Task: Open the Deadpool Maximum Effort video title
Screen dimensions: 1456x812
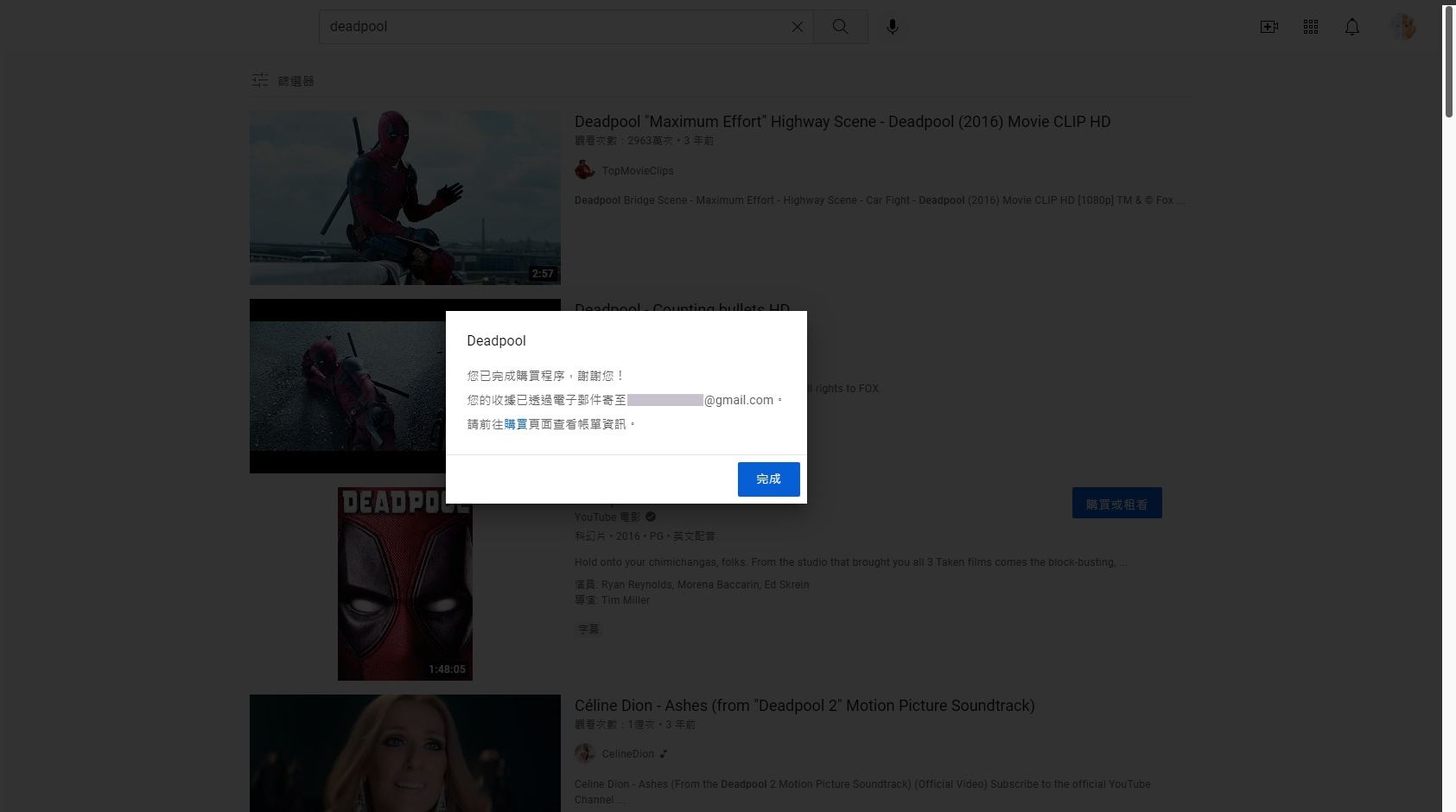Action: tap(842, 121)
